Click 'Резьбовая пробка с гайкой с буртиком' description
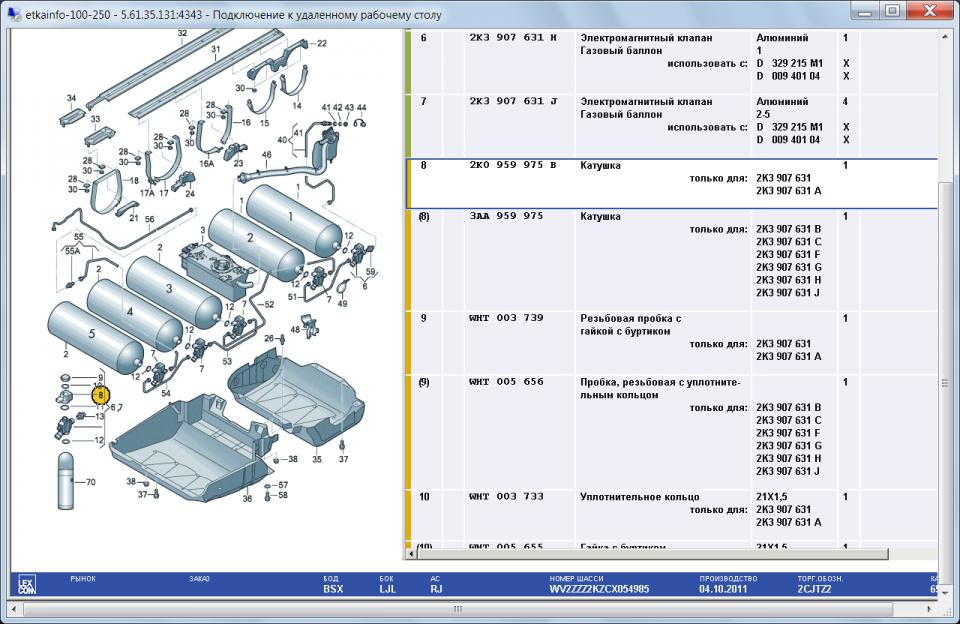 point(631,325)
